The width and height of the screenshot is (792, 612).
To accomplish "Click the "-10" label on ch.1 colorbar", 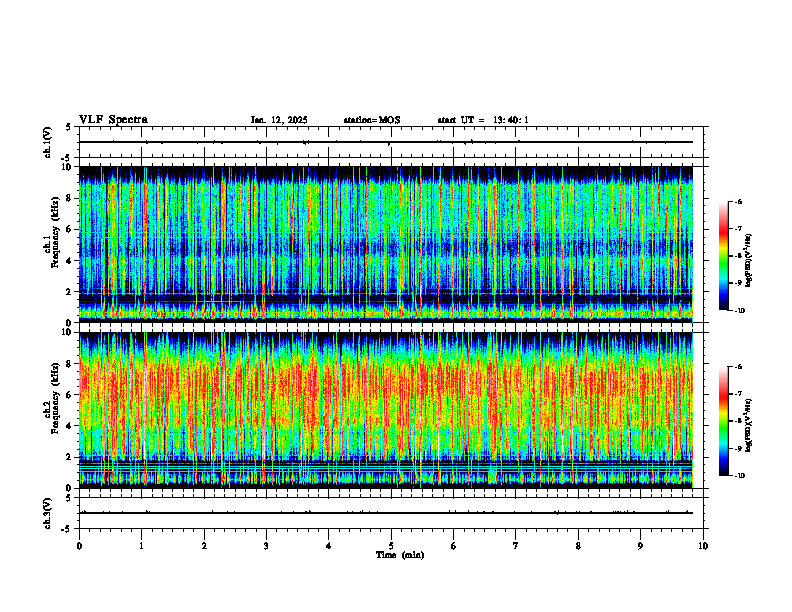I will pos(739,311).
